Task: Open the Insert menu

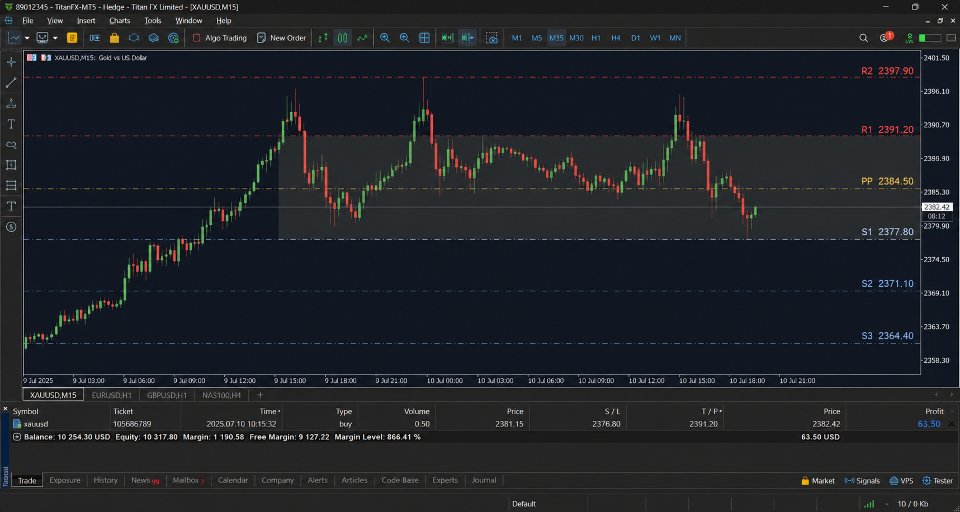Action: pos(86,21)
